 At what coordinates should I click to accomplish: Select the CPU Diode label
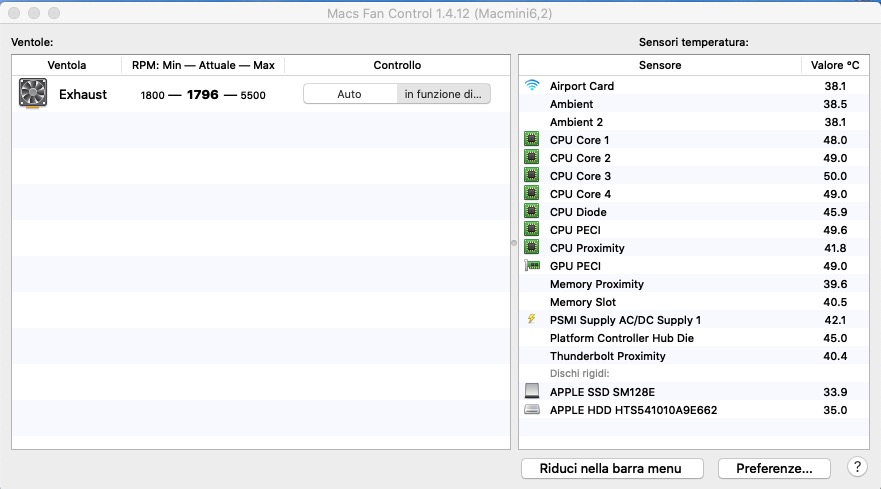tap(578, 212)
